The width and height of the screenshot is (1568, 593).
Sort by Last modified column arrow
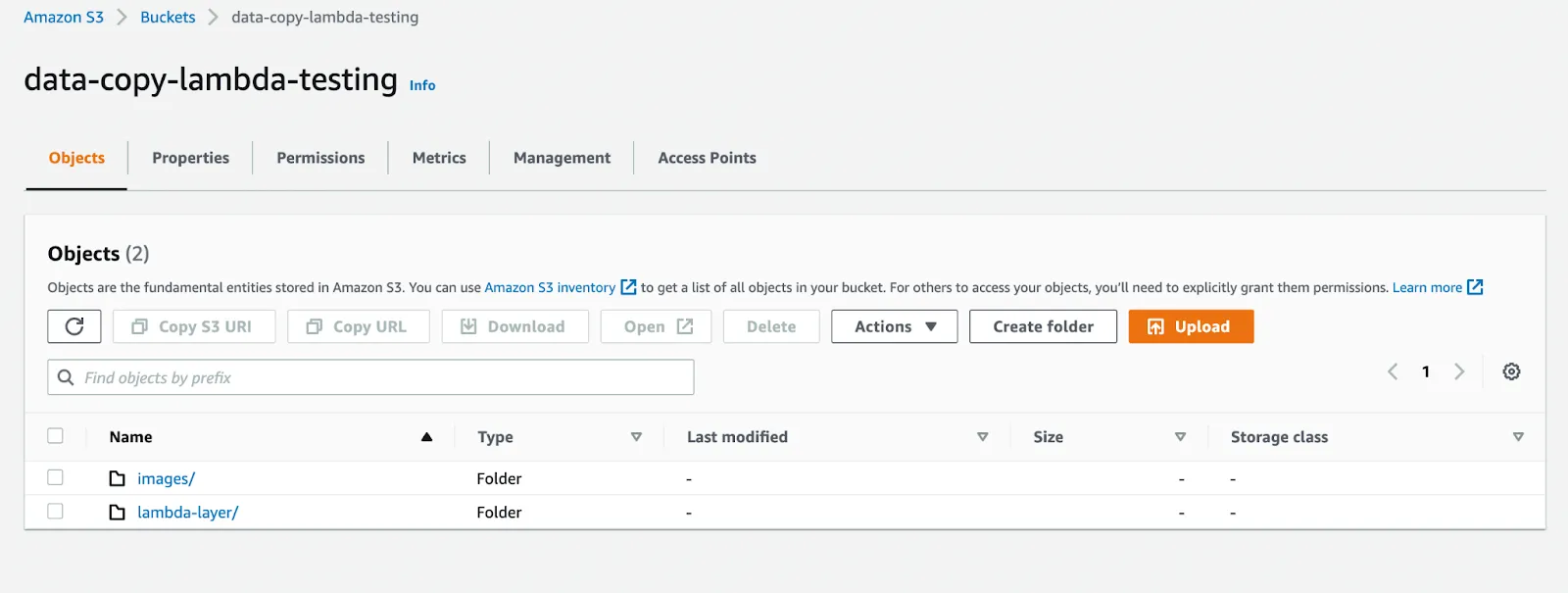click(983, 437)
